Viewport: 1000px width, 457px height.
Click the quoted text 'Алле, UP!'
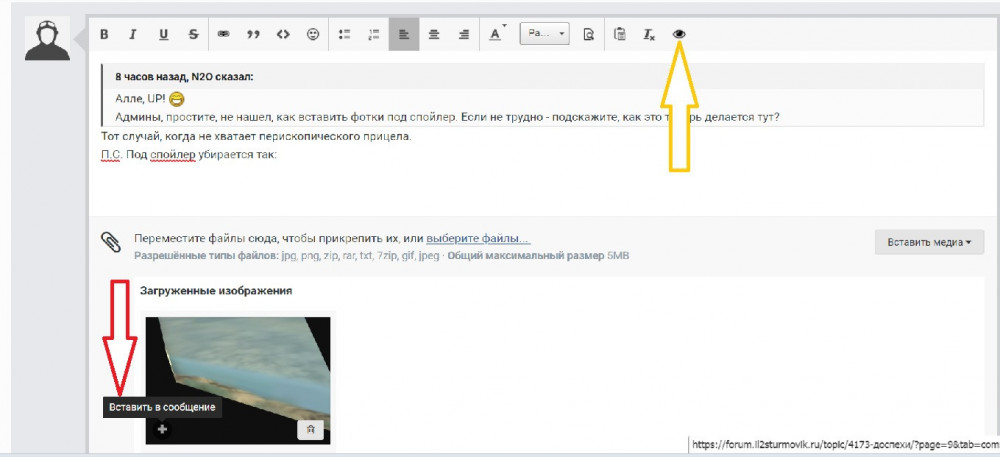(141, 99)
